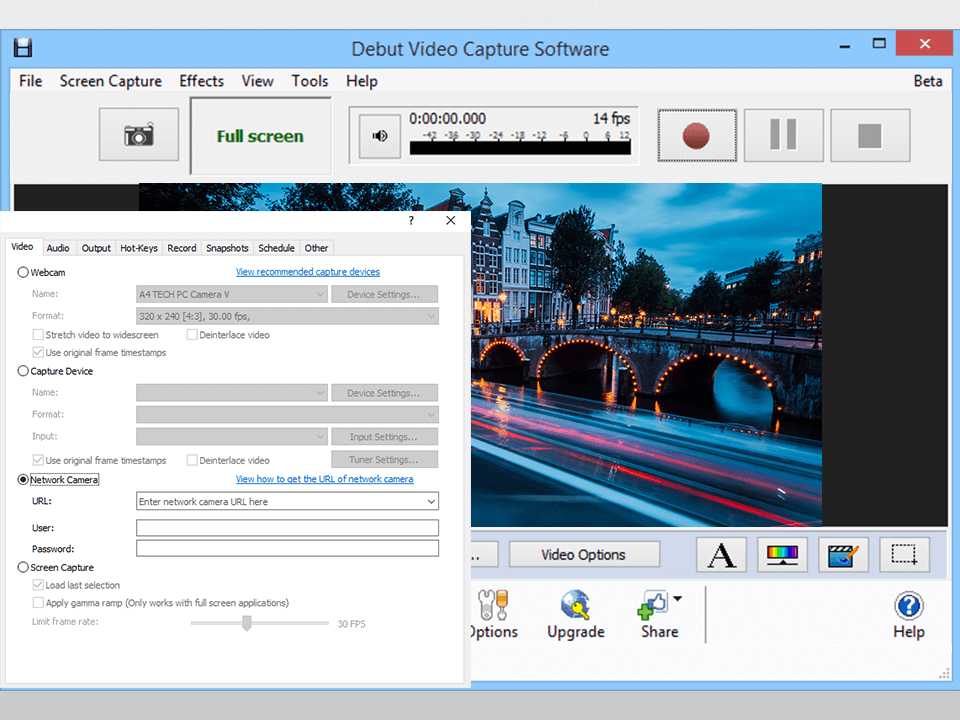The image size is (960, 720).
Task: Switch to the Snapshots tab
Action: pos(227,248)
